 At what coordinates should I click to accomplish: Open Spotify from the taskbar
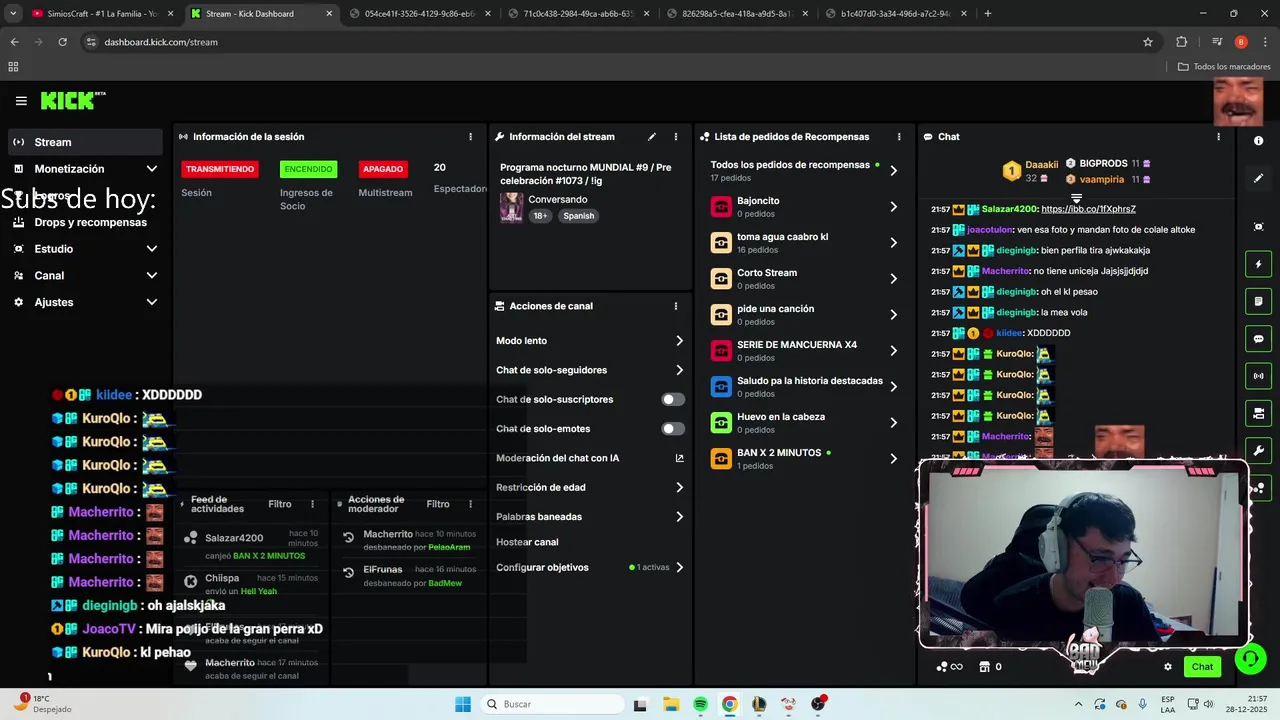[x=700, y=704]
